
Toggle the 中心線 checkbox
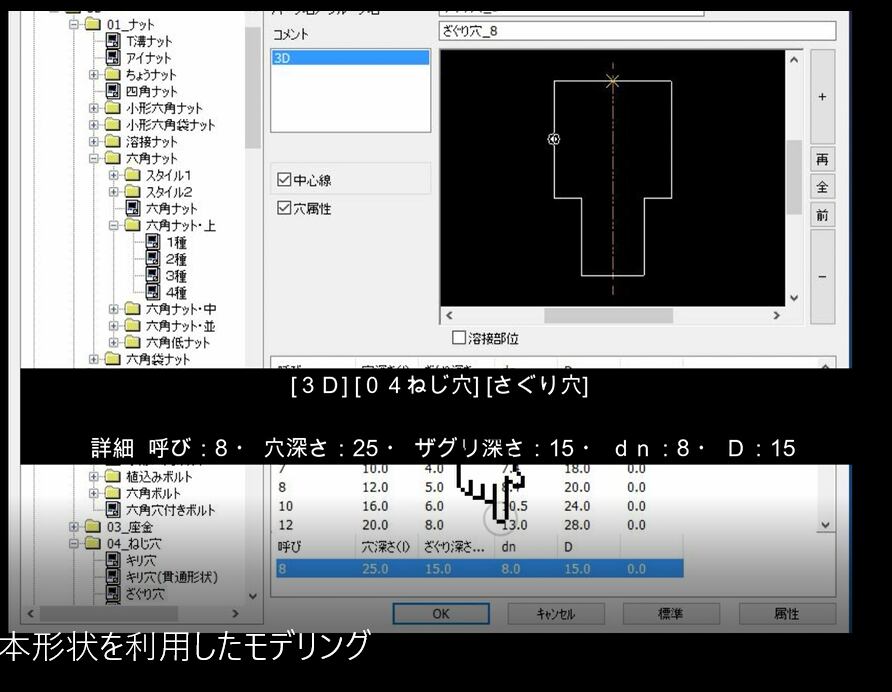[x=284, y=180]
